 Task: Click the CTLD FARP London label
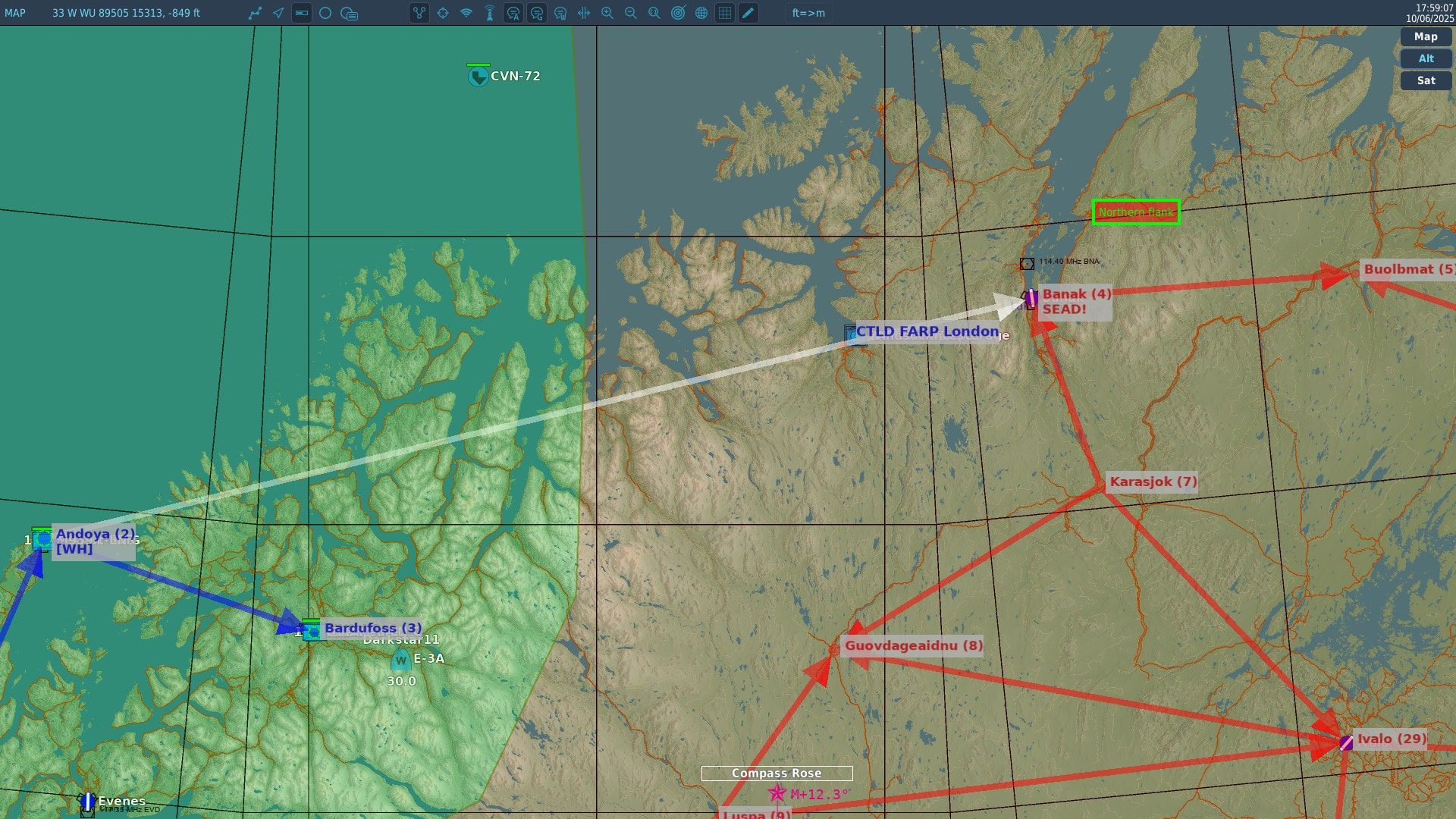[x=927, y=331]
